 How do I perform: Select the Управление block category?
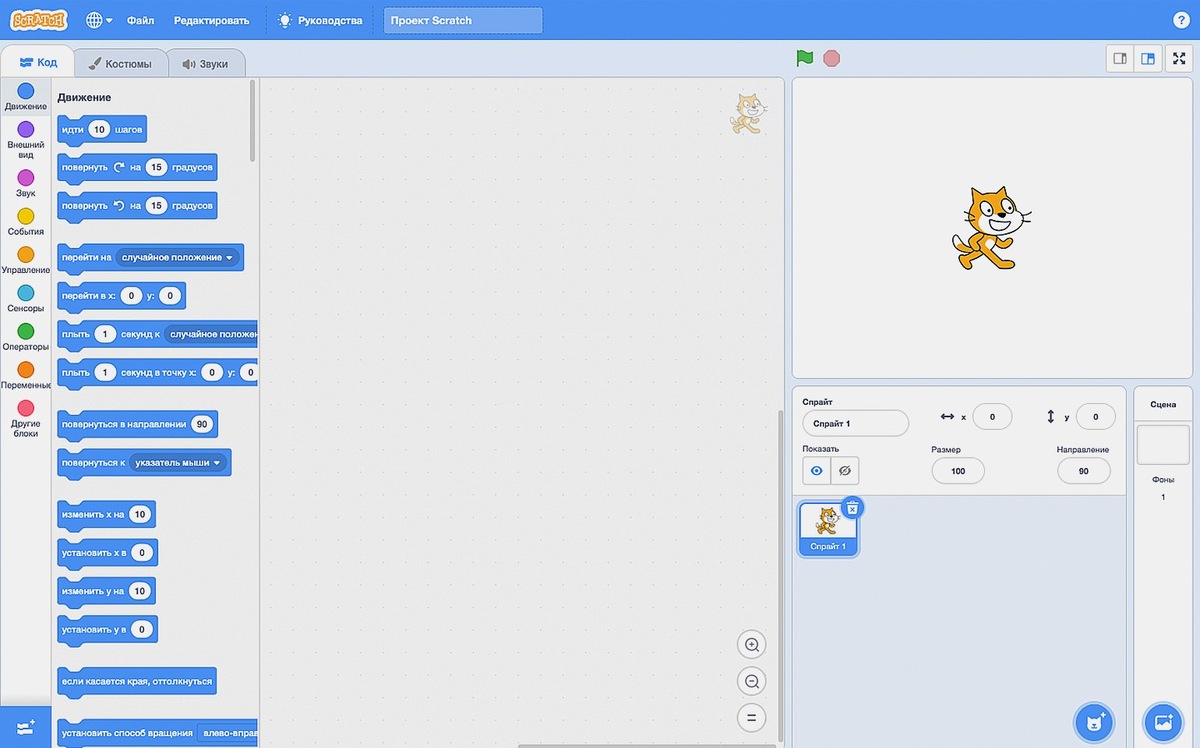click(x=26, y=260)
